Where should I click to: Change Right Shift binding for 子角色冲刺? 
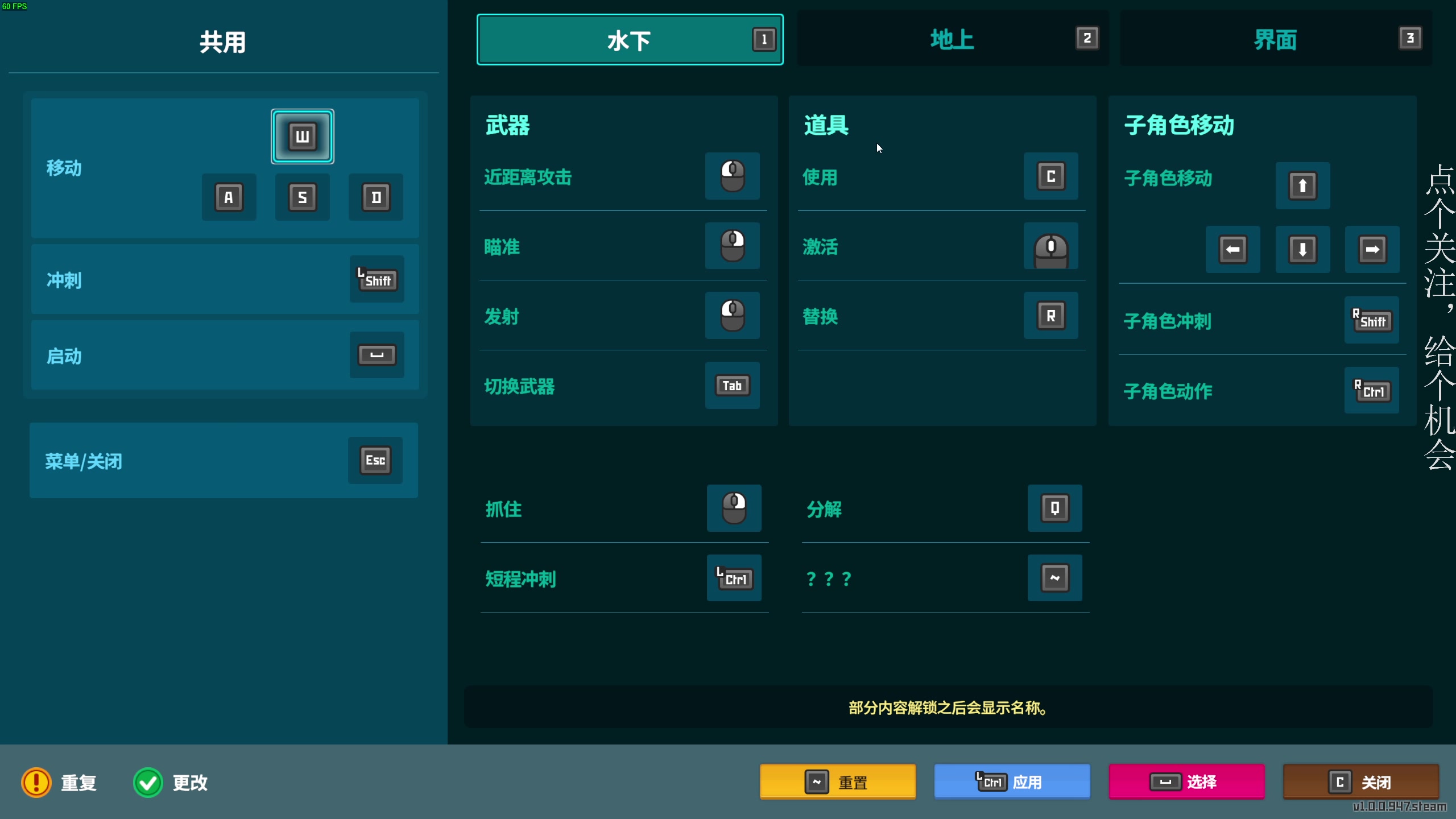1372,320
